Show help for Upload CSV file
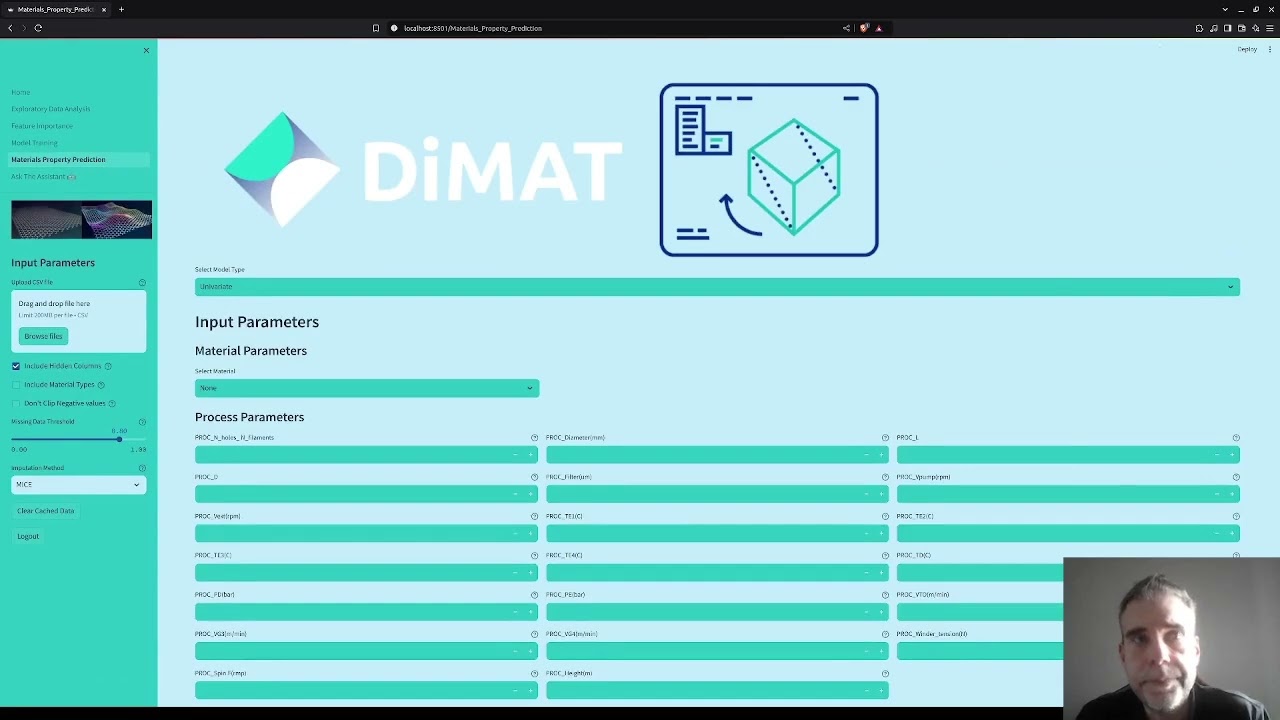The image size is (1280, 720). click(x=142, y=283)
